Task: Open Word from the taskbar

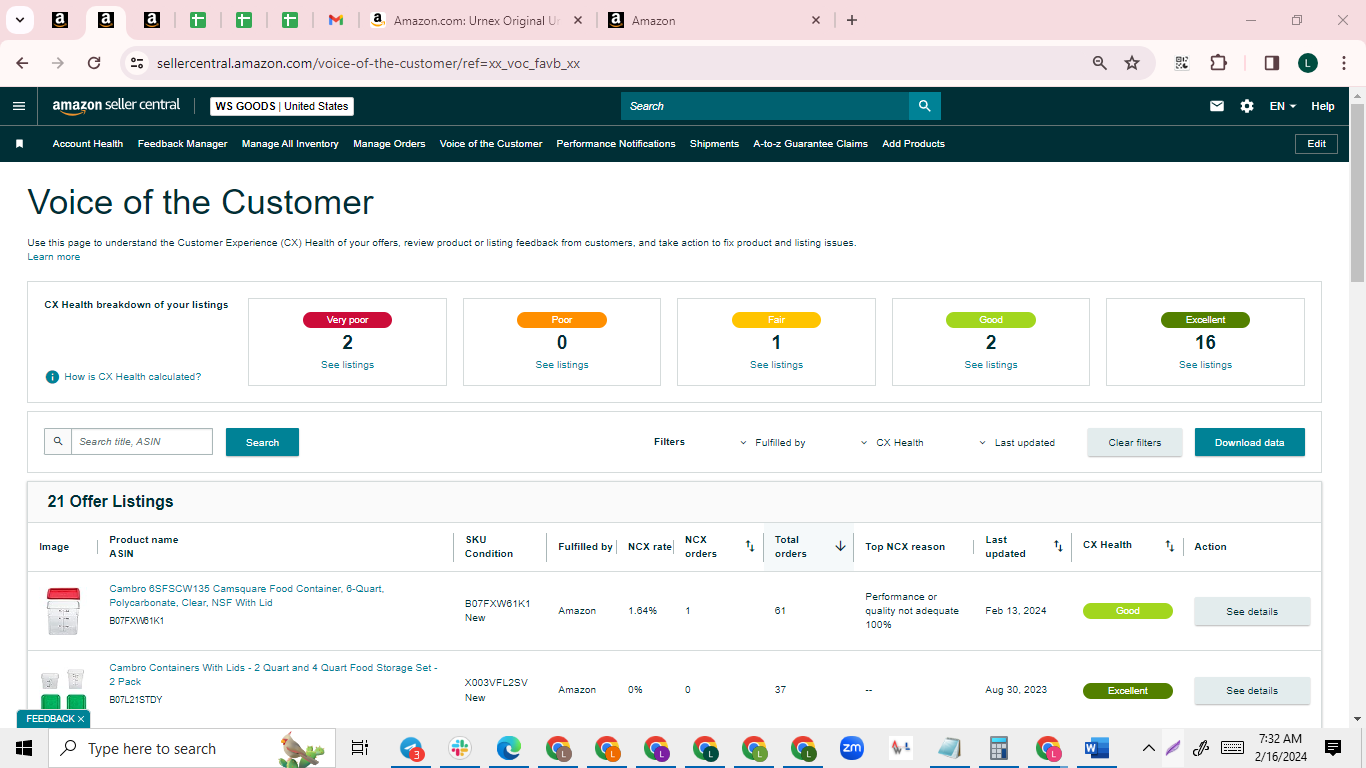Action: tap(1097, 748)
